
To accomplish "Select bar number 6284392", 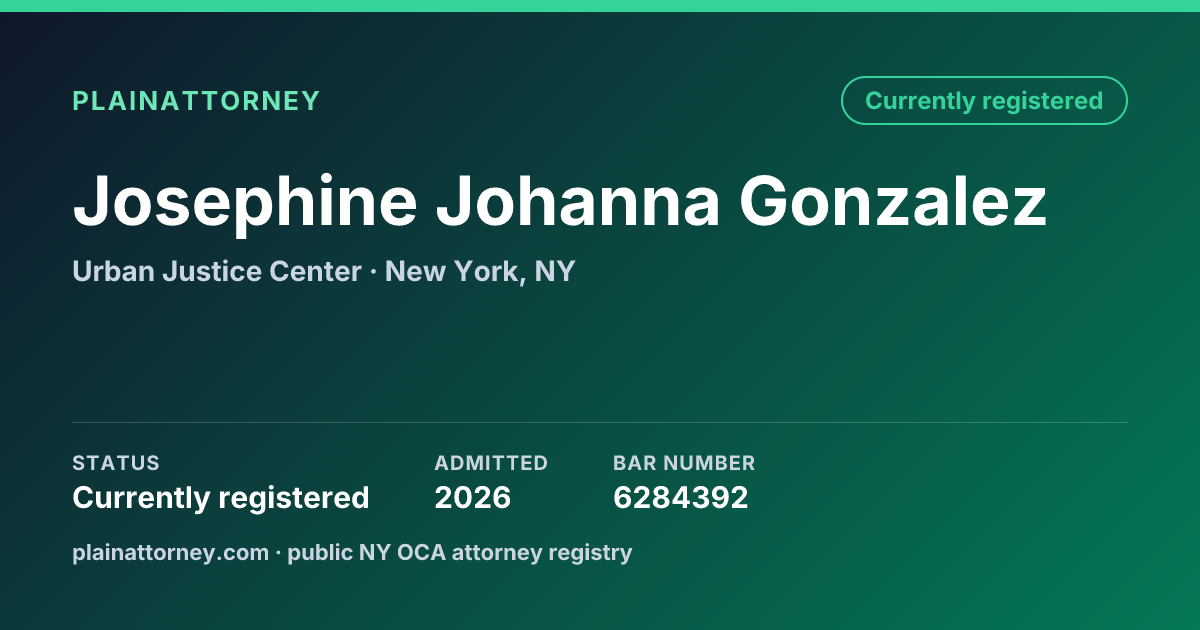I will (681, 497).
